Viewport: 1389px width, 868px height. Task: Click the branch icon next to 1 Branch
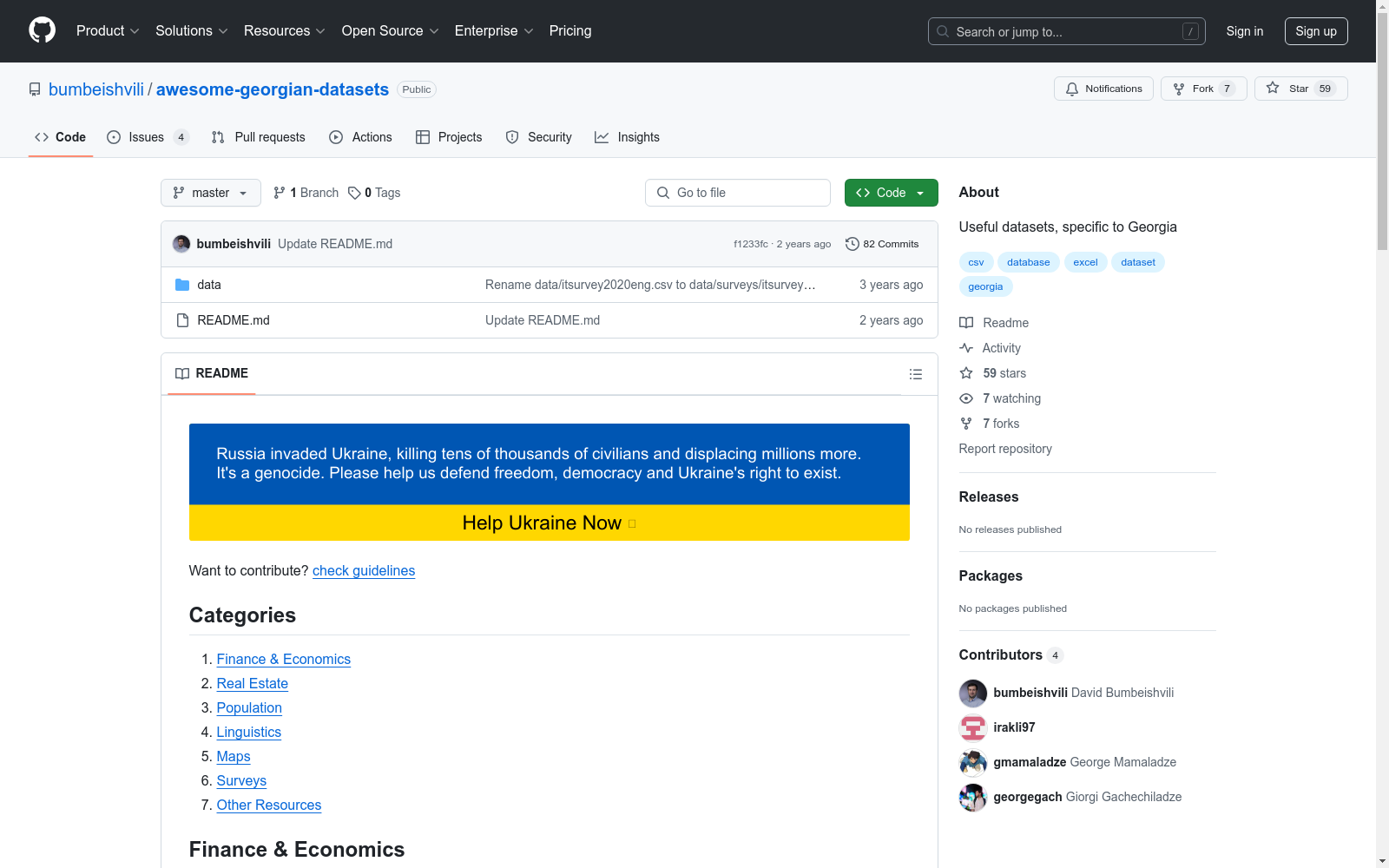[280, 193]
